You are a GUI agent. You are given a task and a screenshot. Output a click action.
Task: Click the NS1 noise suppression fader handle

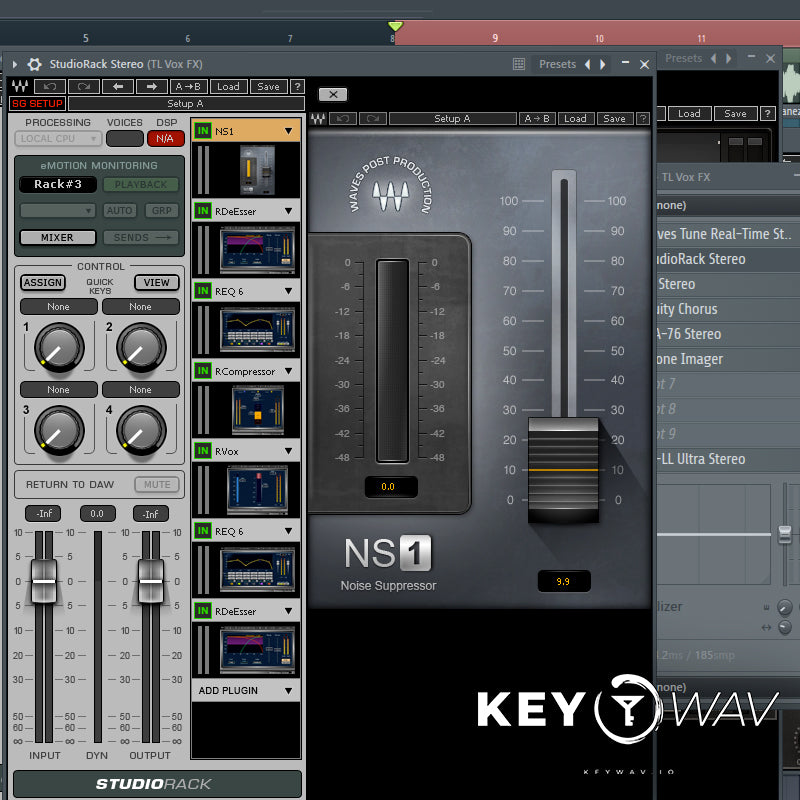pos(563,469)
